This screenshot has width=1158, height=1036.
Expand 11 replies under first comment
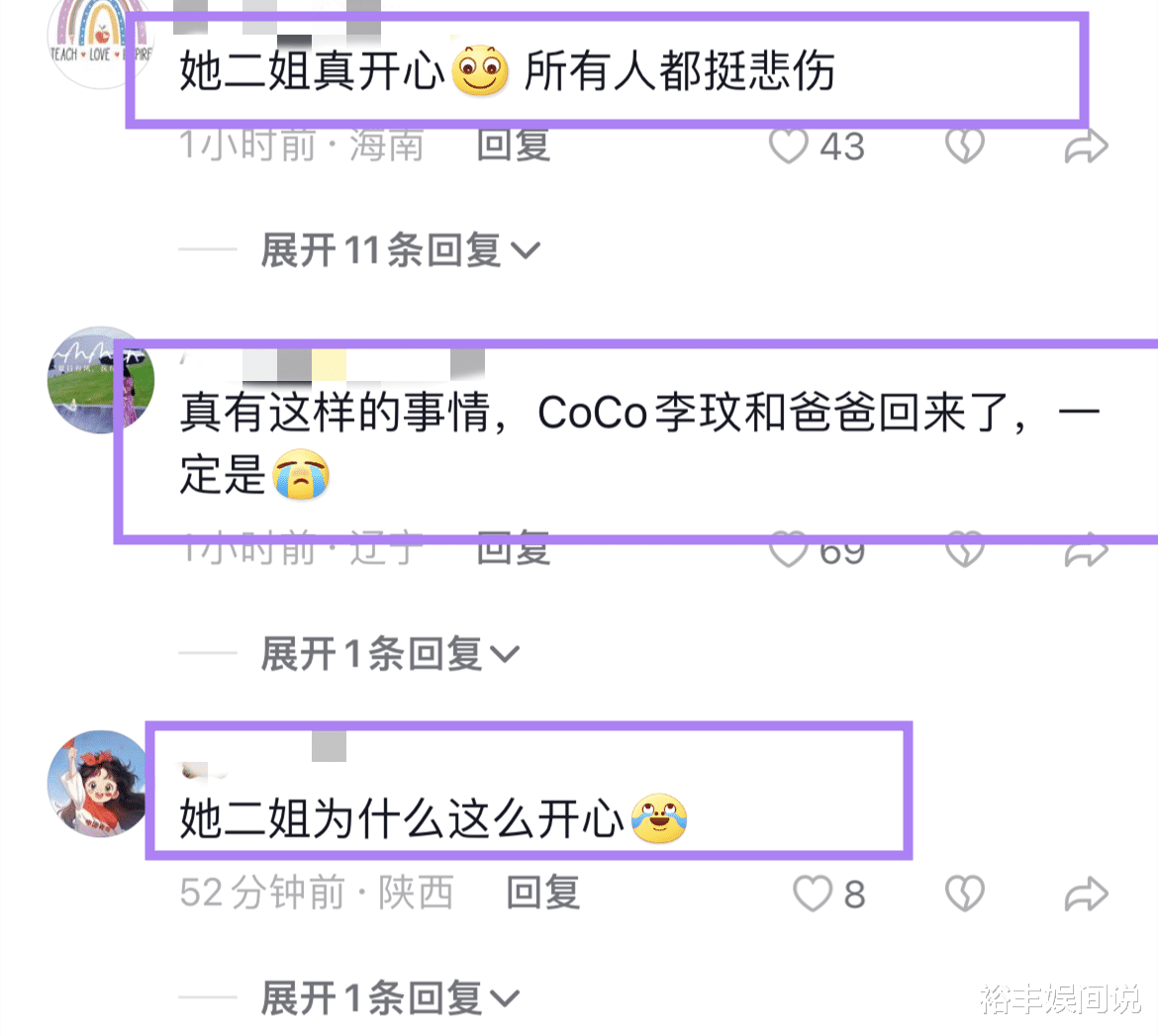pyautogui.click(x=400, y=249)
